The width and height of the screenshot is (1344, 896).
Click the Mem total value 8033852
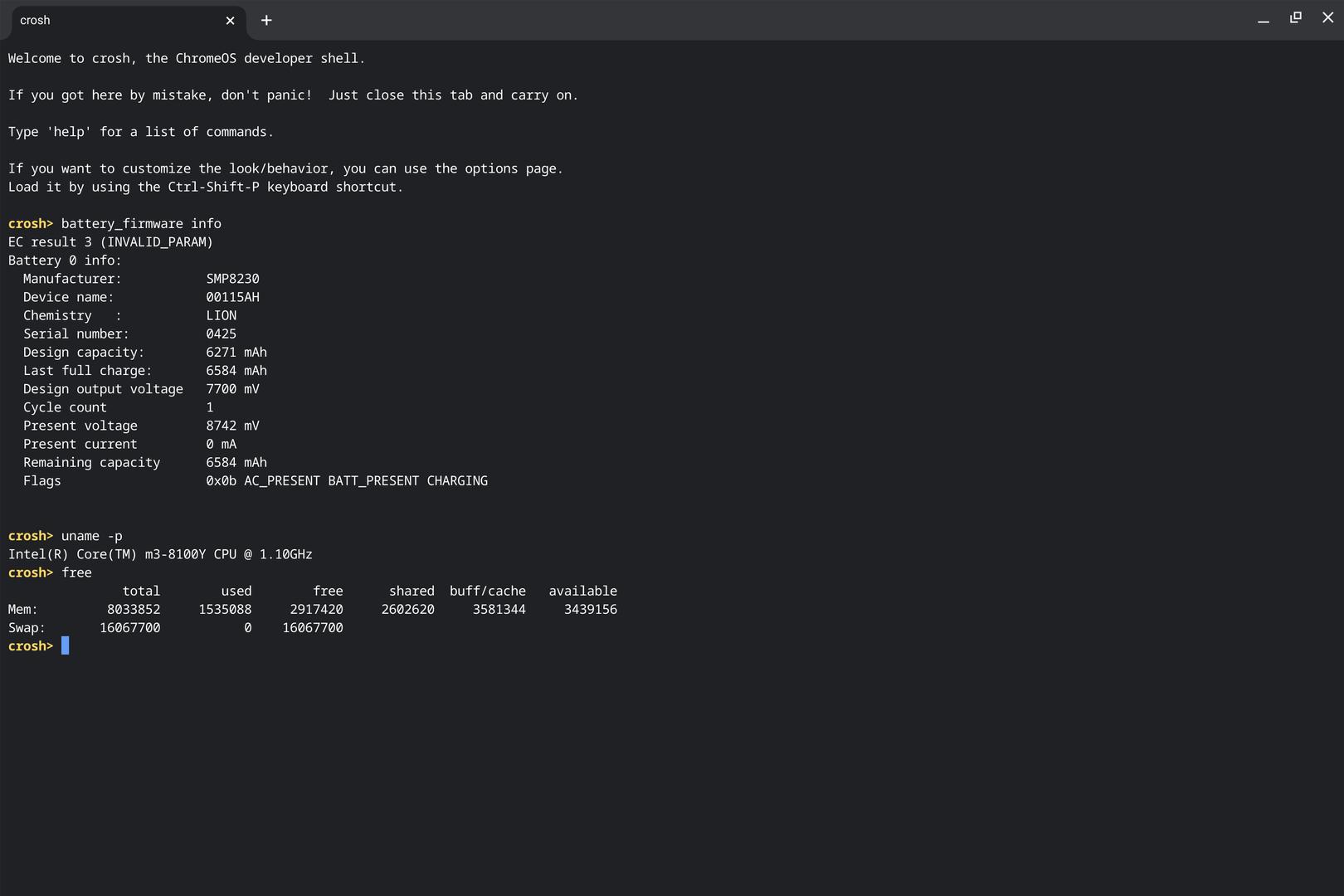[134, 610]
